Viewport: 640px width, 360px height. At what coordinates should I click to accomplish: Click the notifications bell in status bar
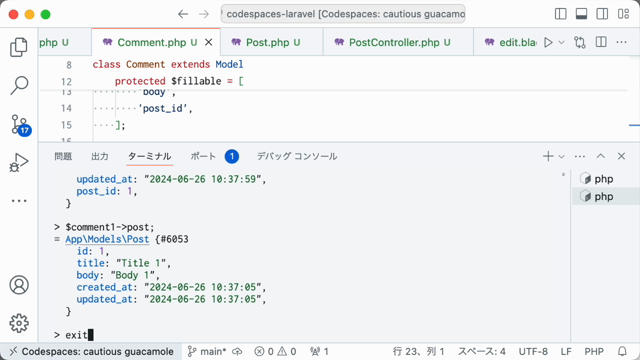[622, 351]
